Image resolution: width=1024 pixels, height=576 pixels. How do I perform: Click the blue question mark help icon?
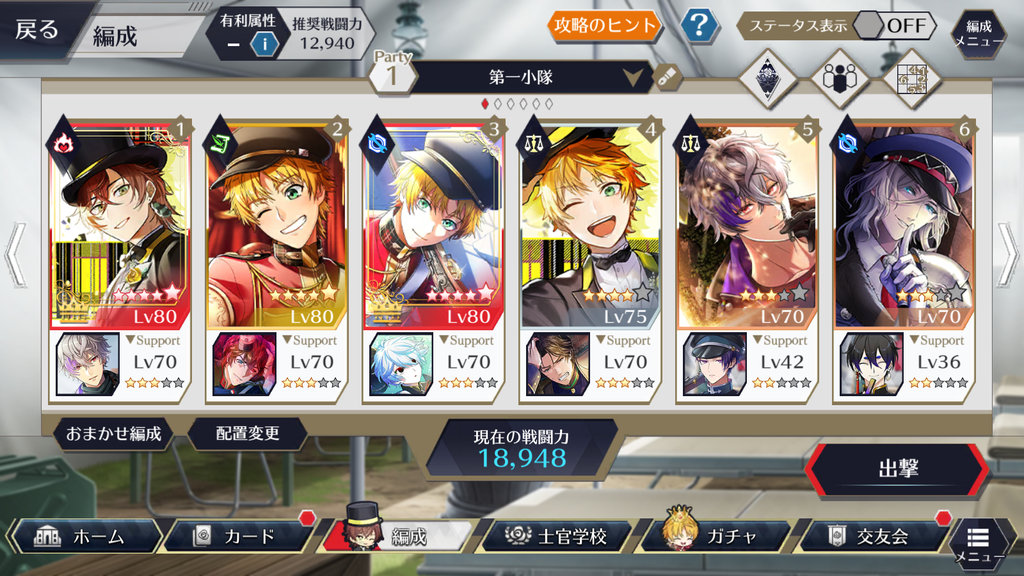(699, 25)
